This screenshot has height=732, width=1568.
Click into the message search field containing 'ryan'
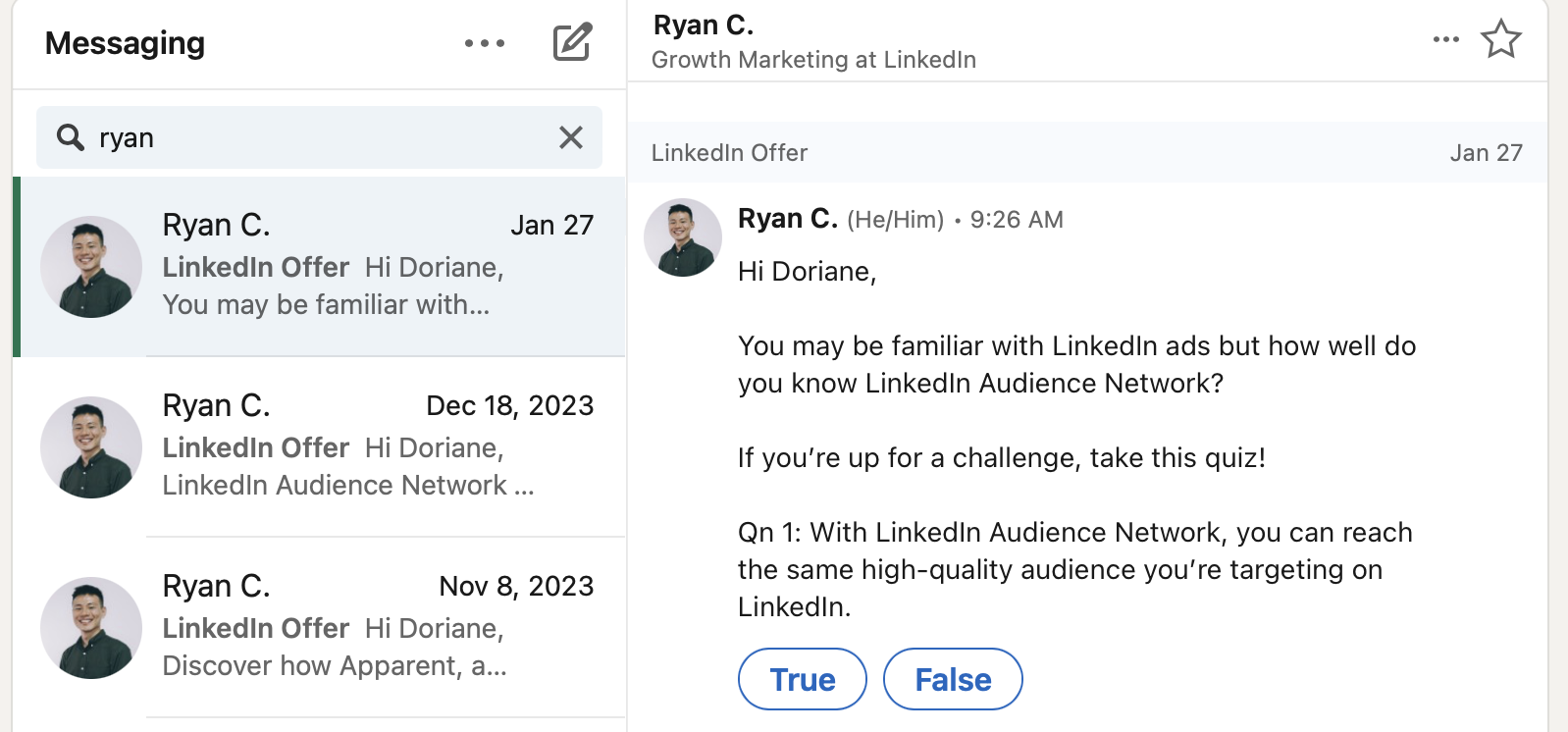click(319, 137)
